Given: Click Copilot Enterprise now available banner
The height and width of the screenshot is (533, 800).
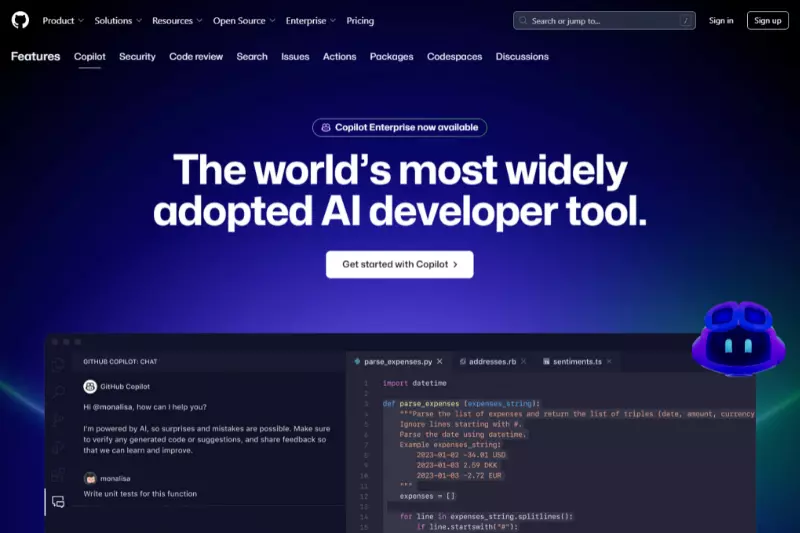Looking at the screenshot, I should point(399,128).
